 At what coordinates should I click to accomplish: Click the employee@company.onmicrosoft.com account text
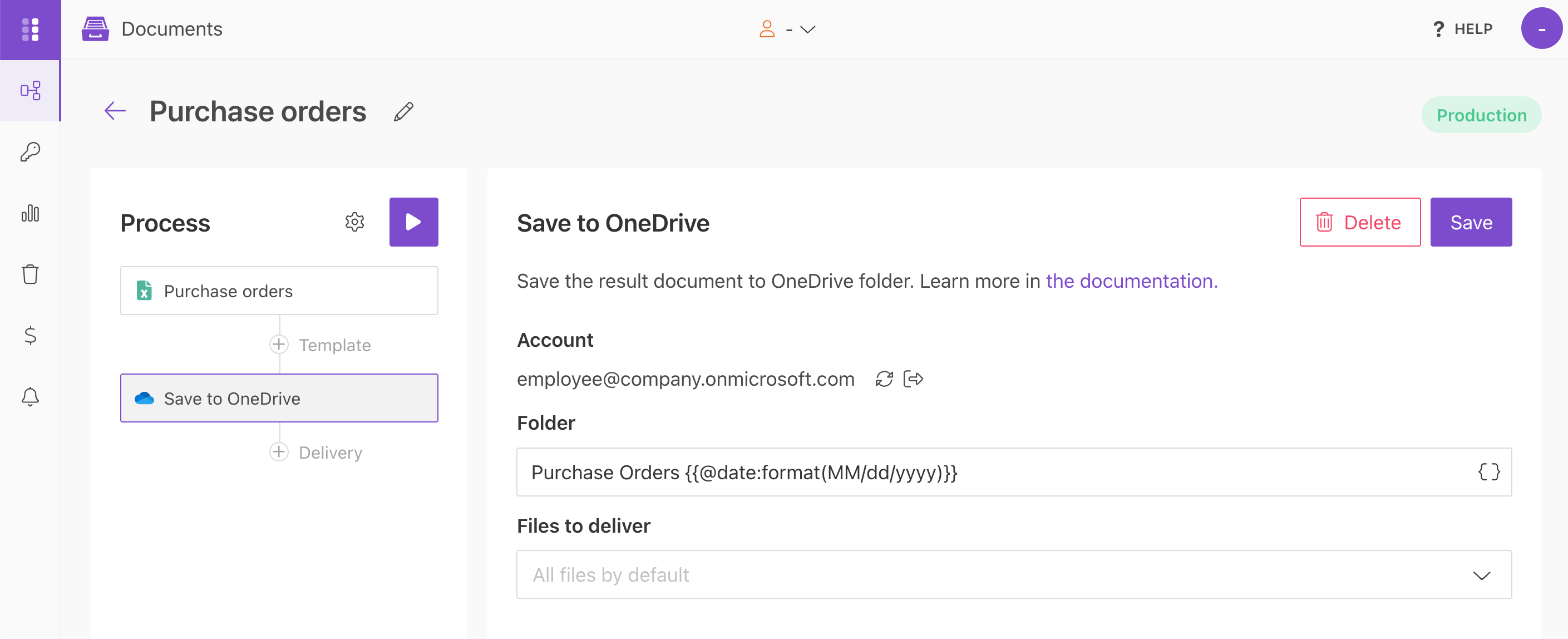pyautogui.click(x=686, y=379)
